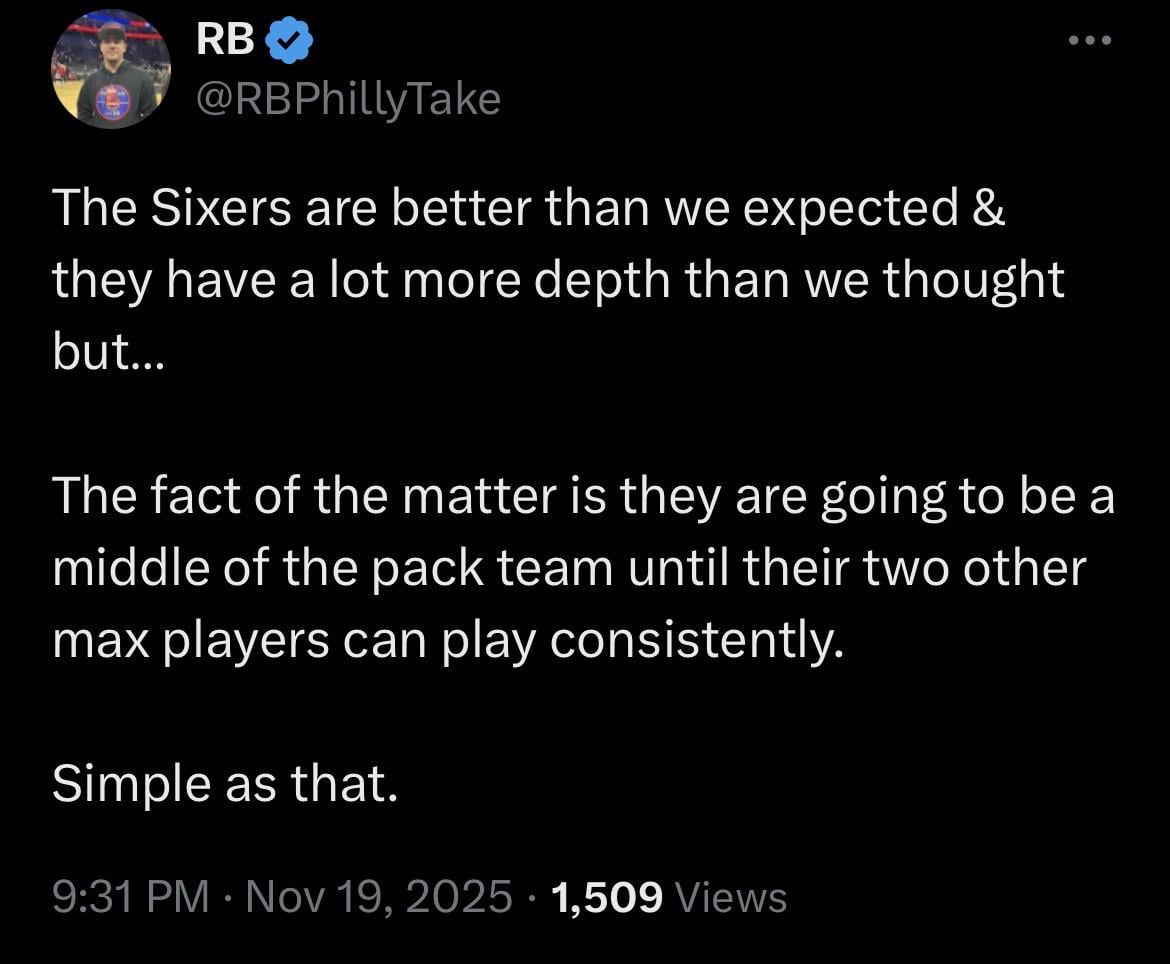Screen dimensions: 1170x964
Task: Click the "Simple as that." line
Action: pos(224,784)
